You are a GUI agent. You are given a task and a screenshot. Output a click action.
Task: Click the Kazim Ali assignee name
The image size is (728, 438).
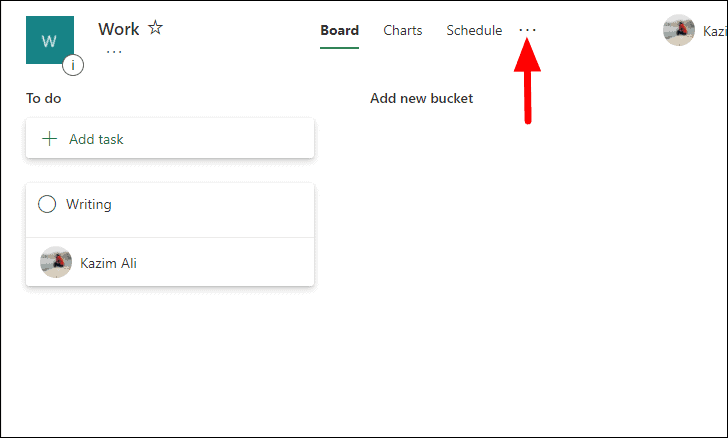109,263
